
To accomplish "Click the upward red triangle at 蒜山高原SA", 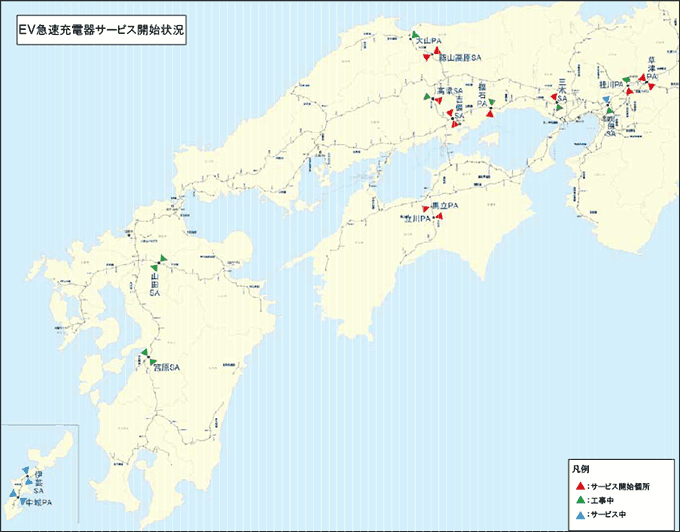I will 437,51.
